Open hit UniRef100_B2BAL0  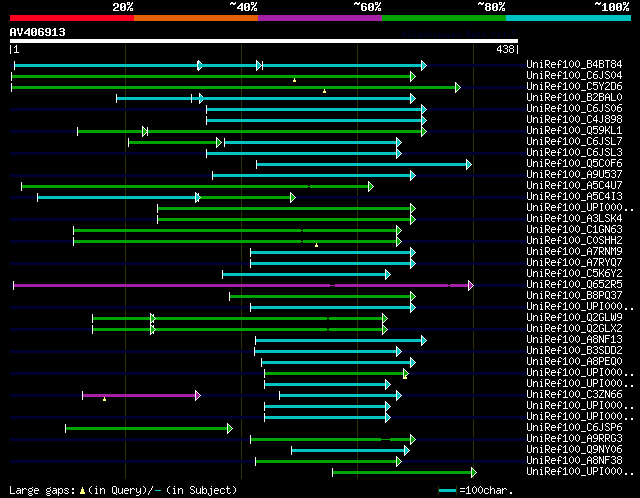574,97
